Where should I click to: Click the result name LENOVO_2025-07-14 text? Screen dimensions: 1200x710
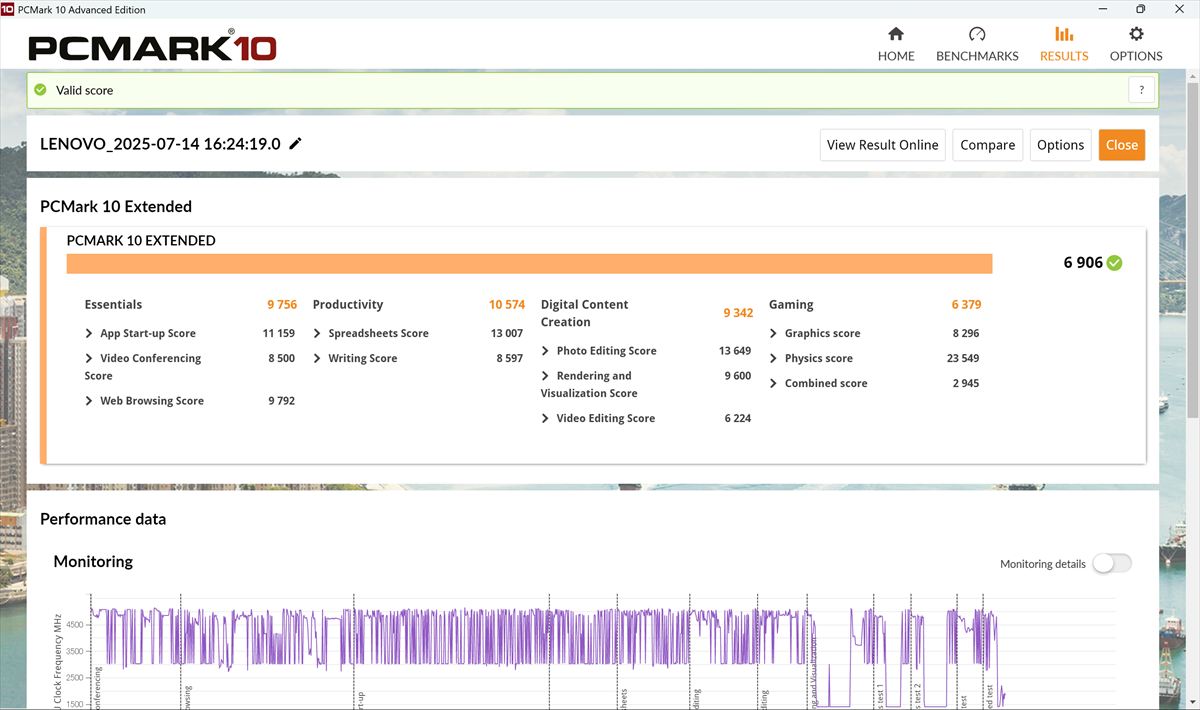pyautogui.click(x=160, y=144)
